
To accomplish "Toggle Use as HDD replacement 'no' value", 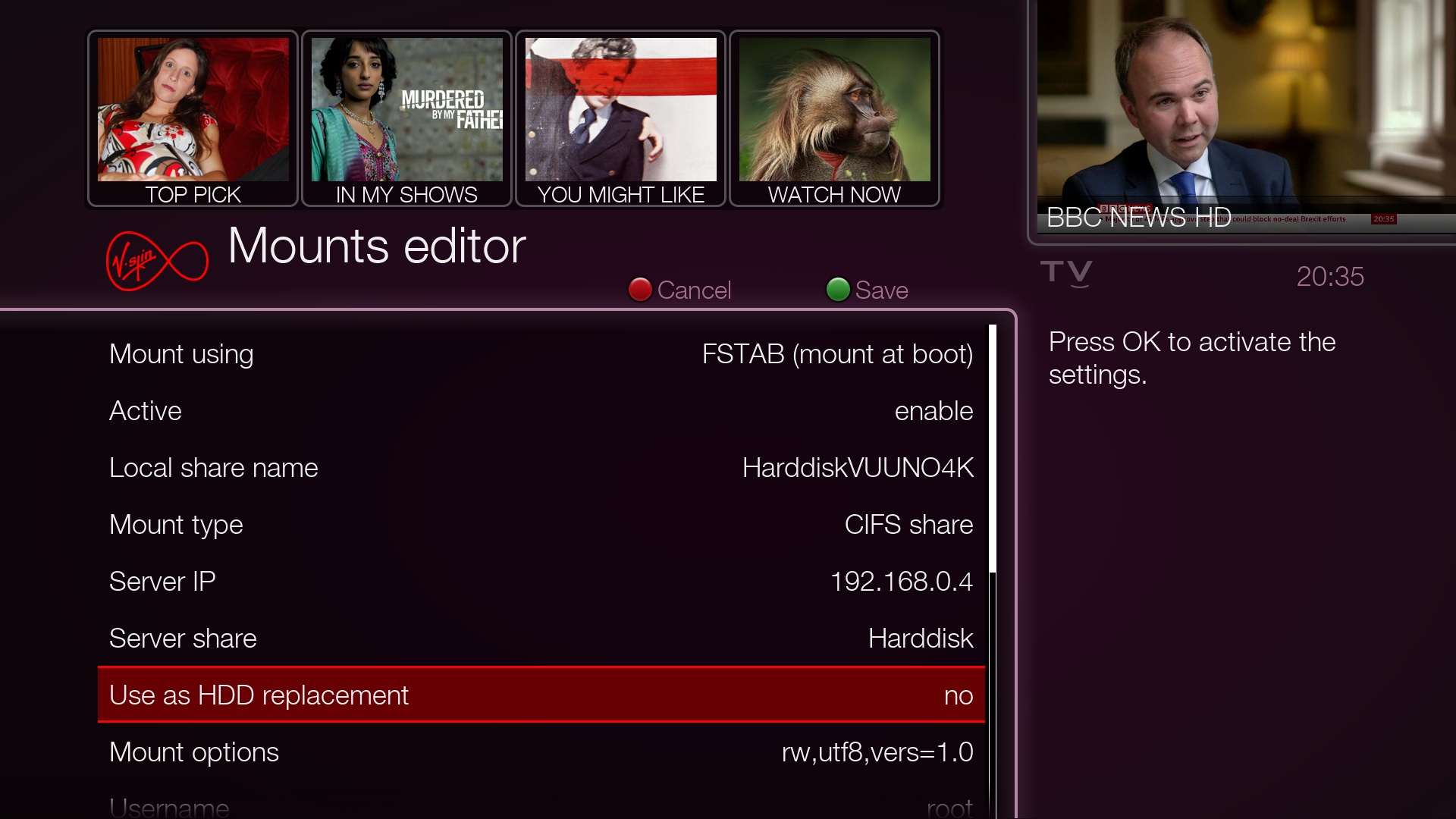I will tap(959, 696).
